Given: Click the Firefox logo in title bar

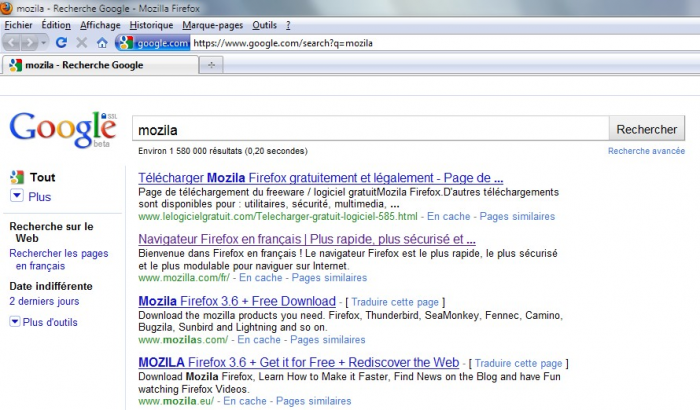Looking at the screenshot, I should [x=6, y=8].
